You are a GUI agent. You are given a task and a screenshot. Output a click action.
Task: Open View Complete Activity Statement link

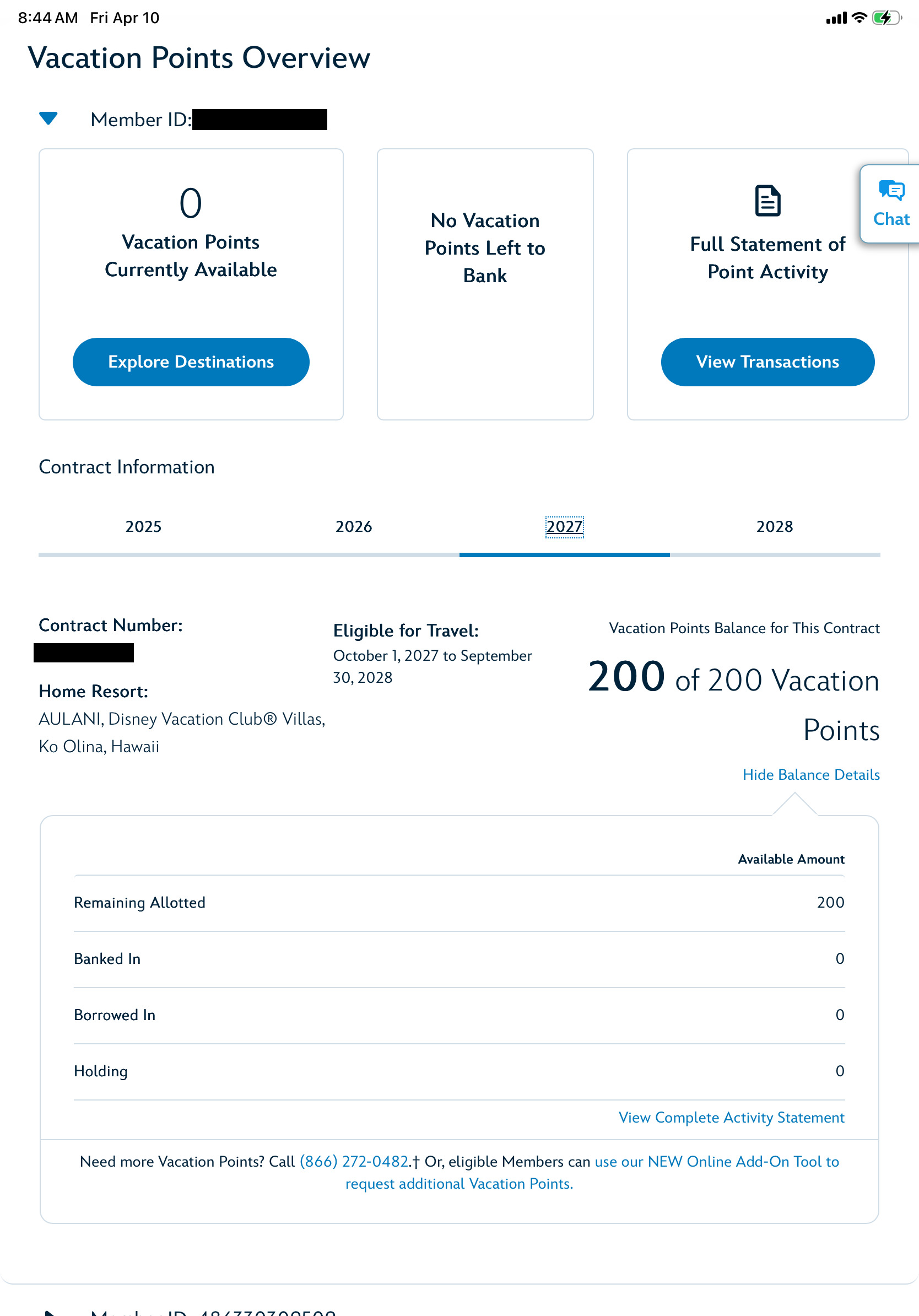point(731,1117)
